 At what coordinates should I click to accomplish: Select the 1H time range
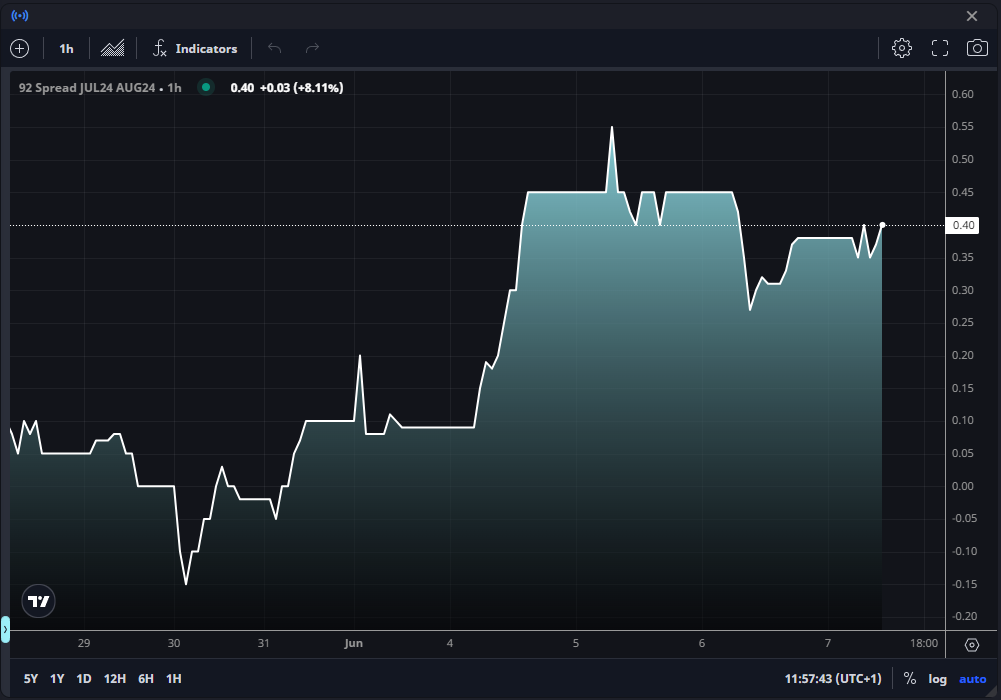pyautogui.click(x=174, y=678)
